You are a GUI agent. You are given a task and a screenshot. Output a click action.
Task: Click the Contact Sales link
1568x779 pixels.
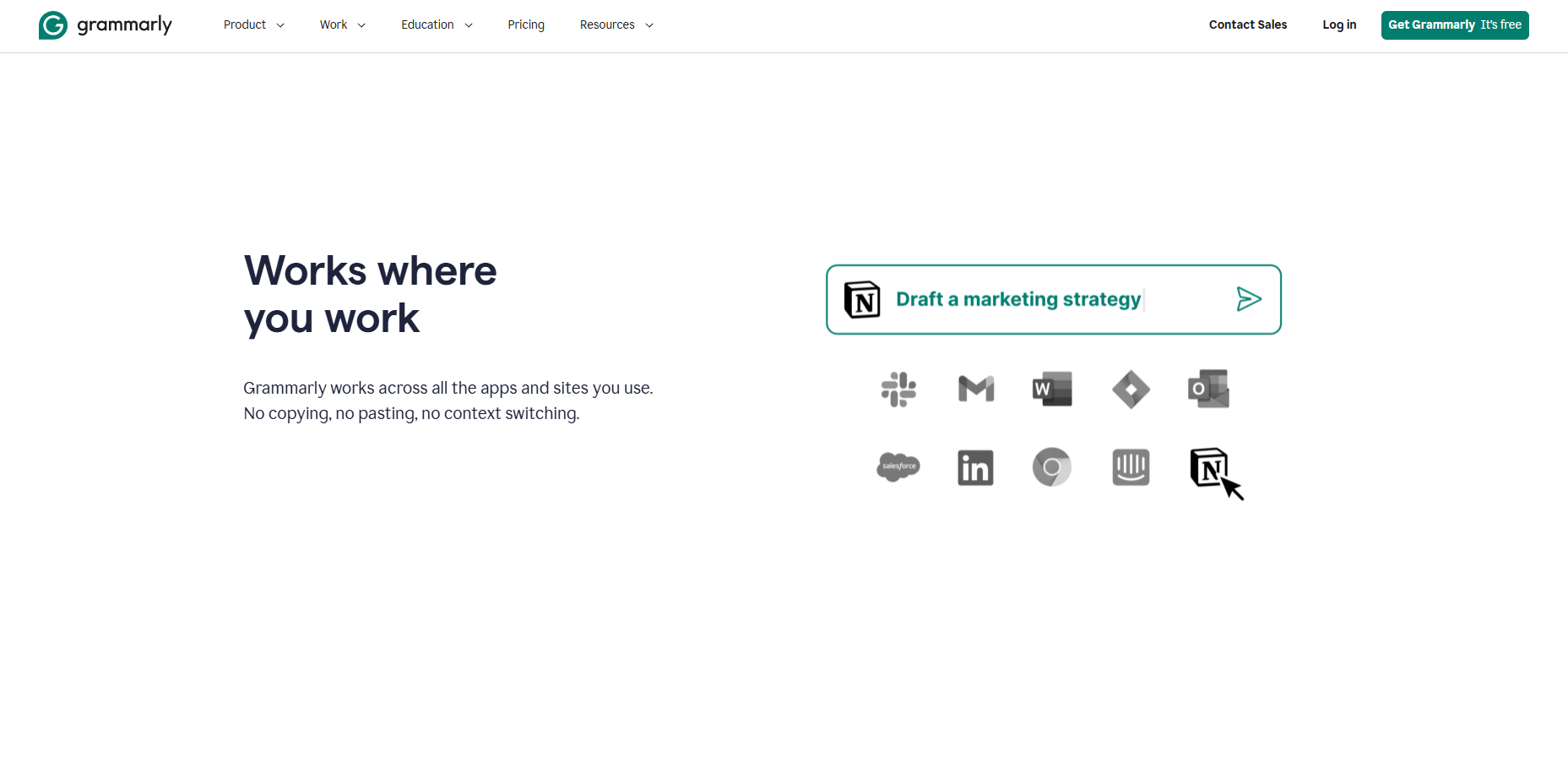point(1248,25)
